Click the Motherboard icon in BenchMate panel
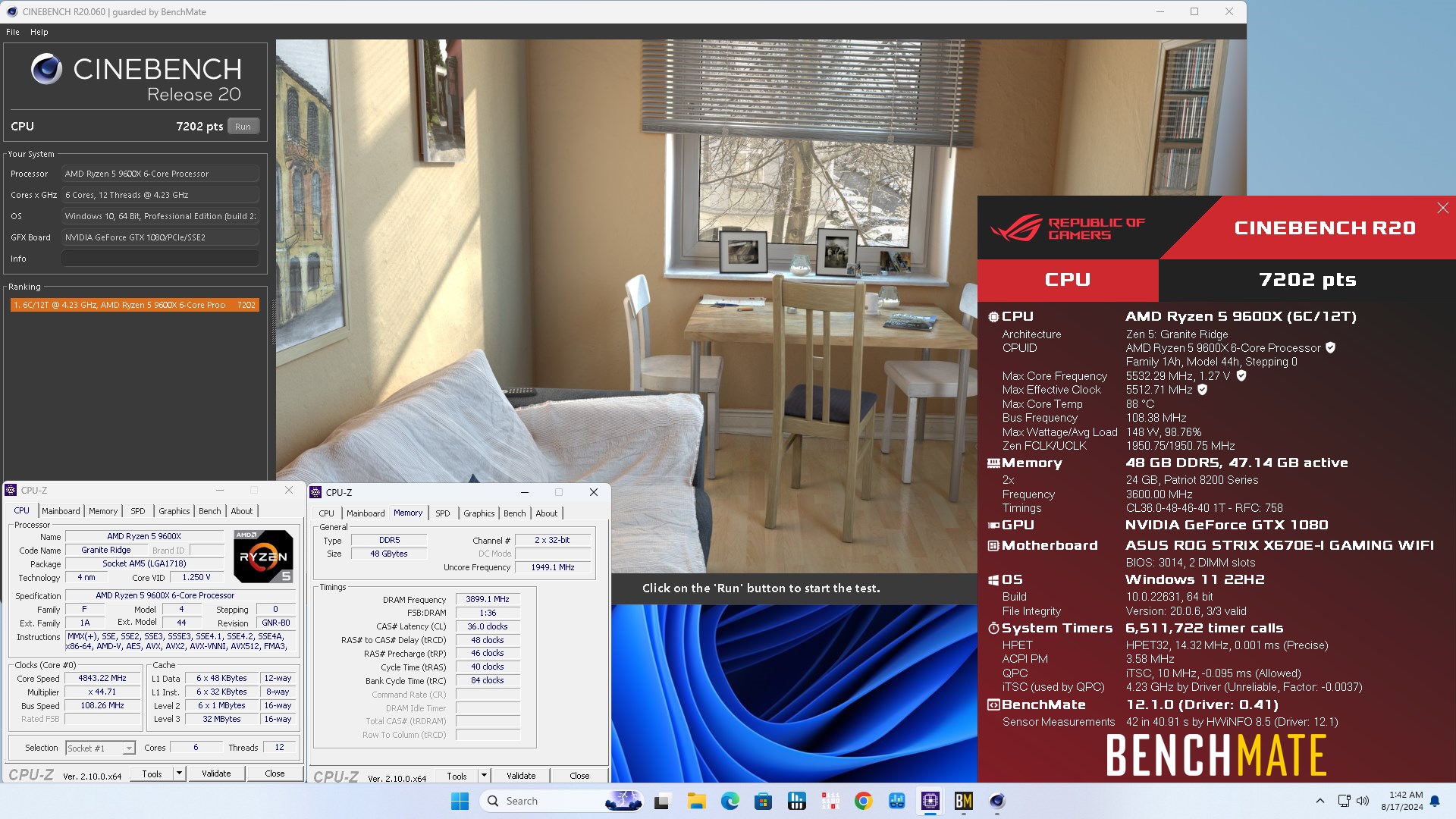Screen dimensions: 1456x819 coord(993,545)
